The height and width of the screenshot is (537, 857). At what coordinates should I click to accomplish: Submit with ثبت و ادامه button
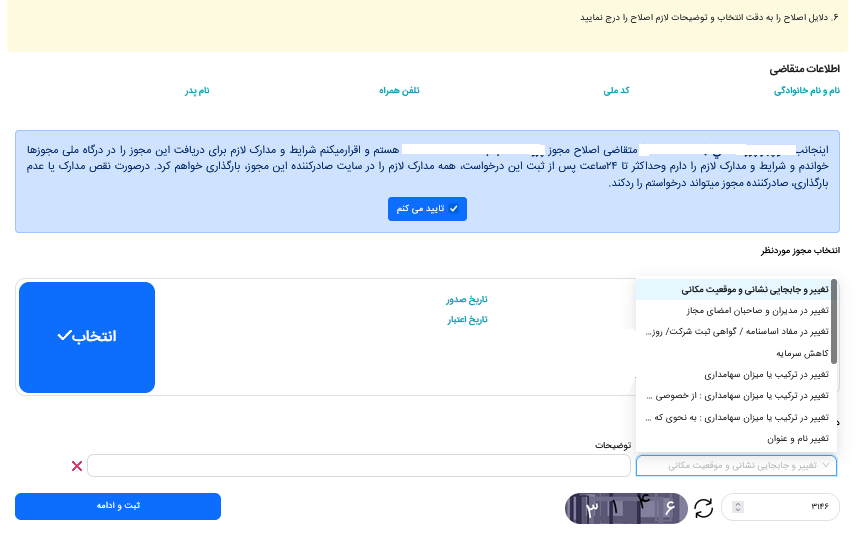118,506
